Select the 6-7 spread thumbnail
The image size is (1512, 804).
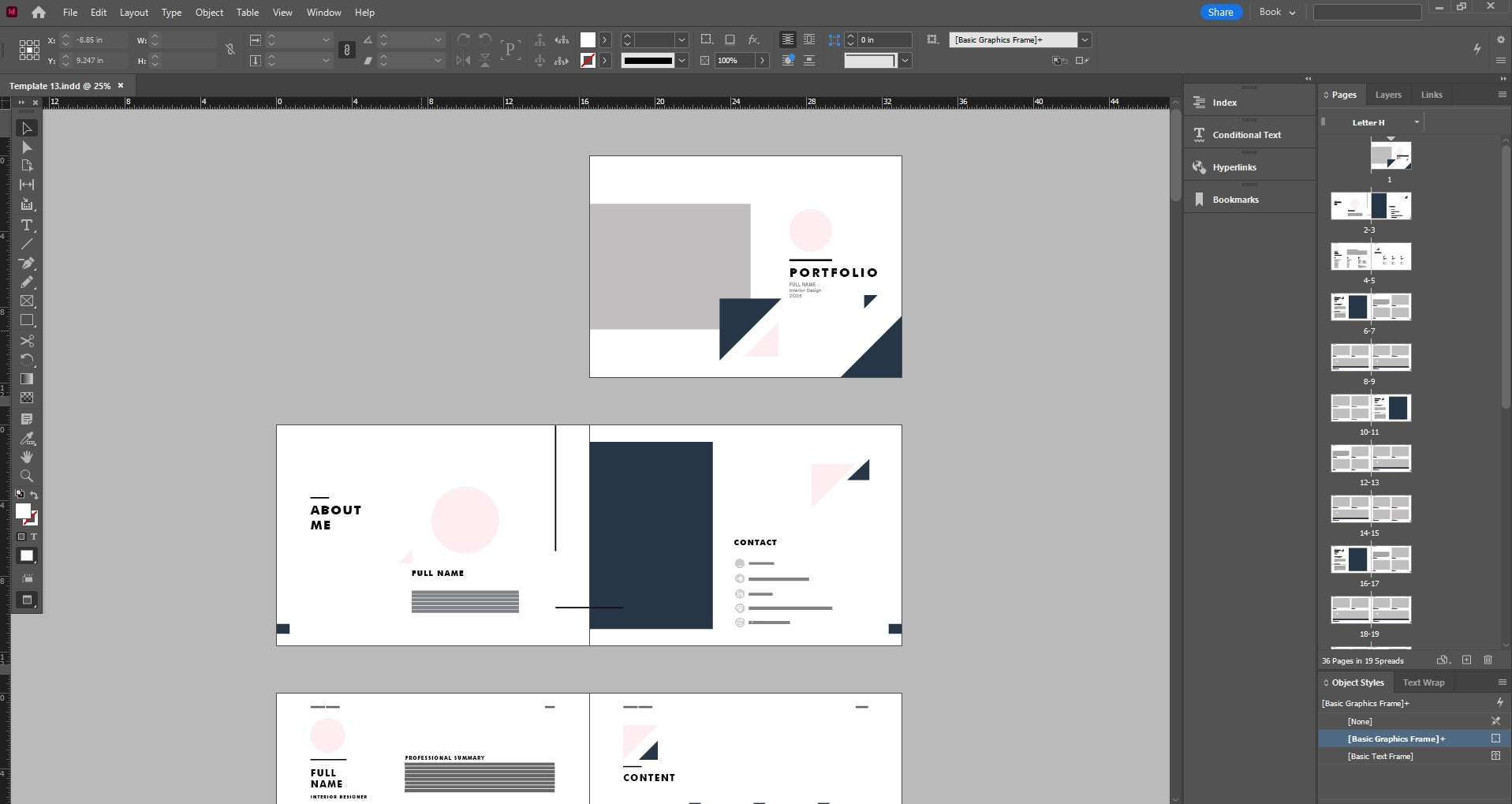point(1370,307)
